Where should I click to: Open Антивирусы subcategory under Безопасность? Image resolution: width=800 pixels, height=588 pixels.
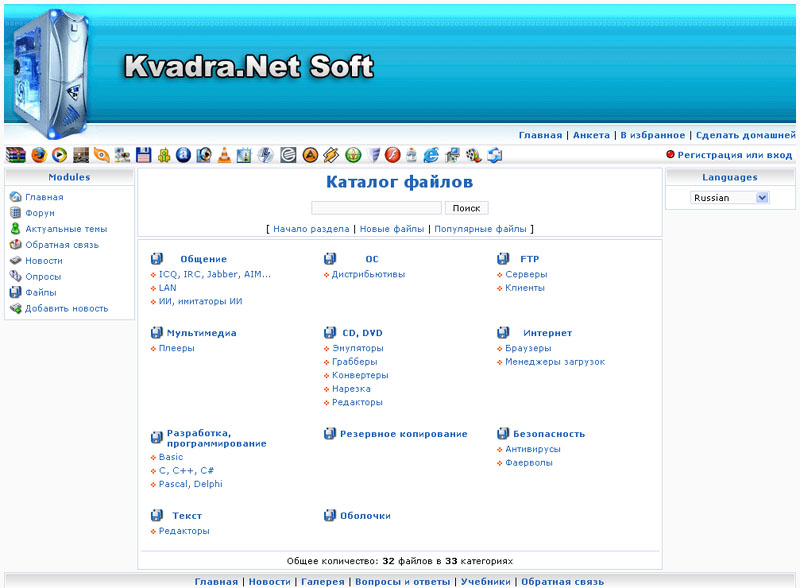click(533, 449)
